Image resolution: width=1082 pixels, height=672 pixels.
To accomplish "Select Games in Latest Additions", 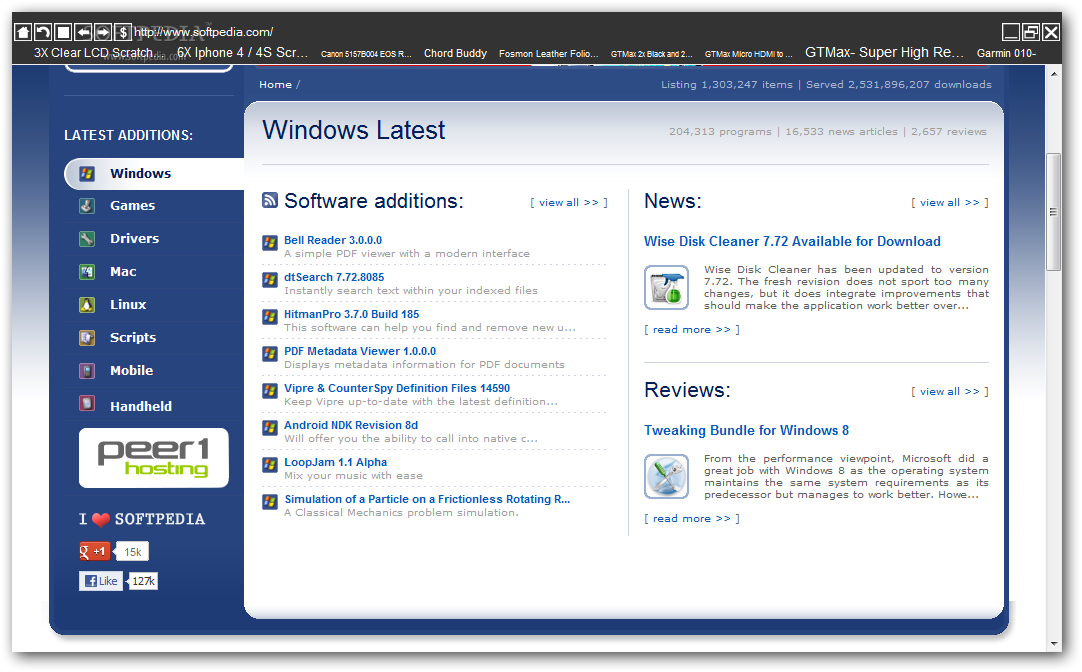I will (132, 206).
